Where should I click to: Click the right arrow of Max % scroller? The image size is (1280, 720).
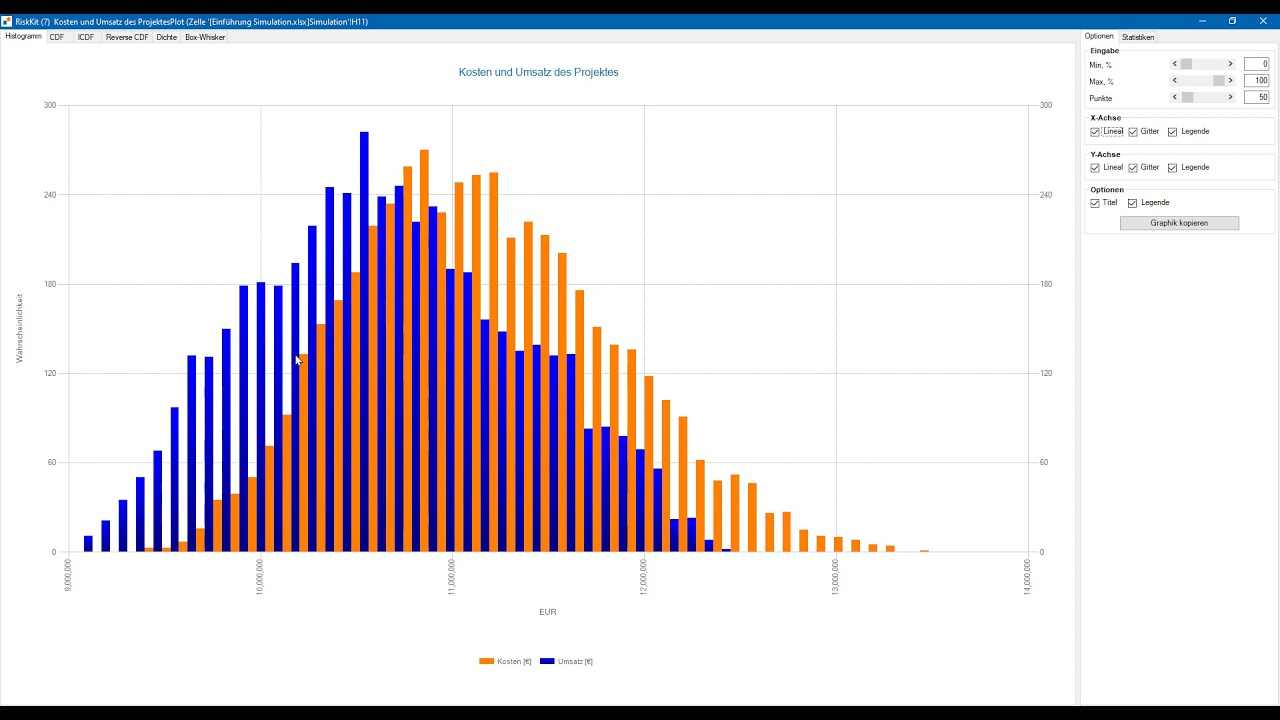[x=1231, y=81]
